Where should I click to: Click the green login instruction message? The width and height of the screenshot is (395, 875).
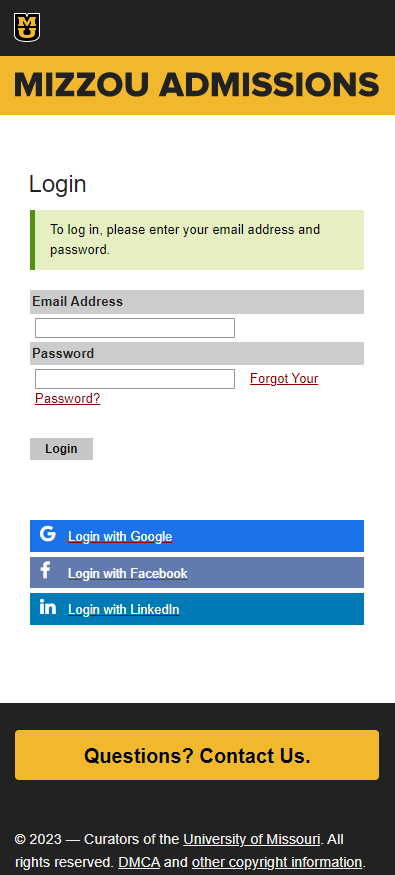pos(197,240)
